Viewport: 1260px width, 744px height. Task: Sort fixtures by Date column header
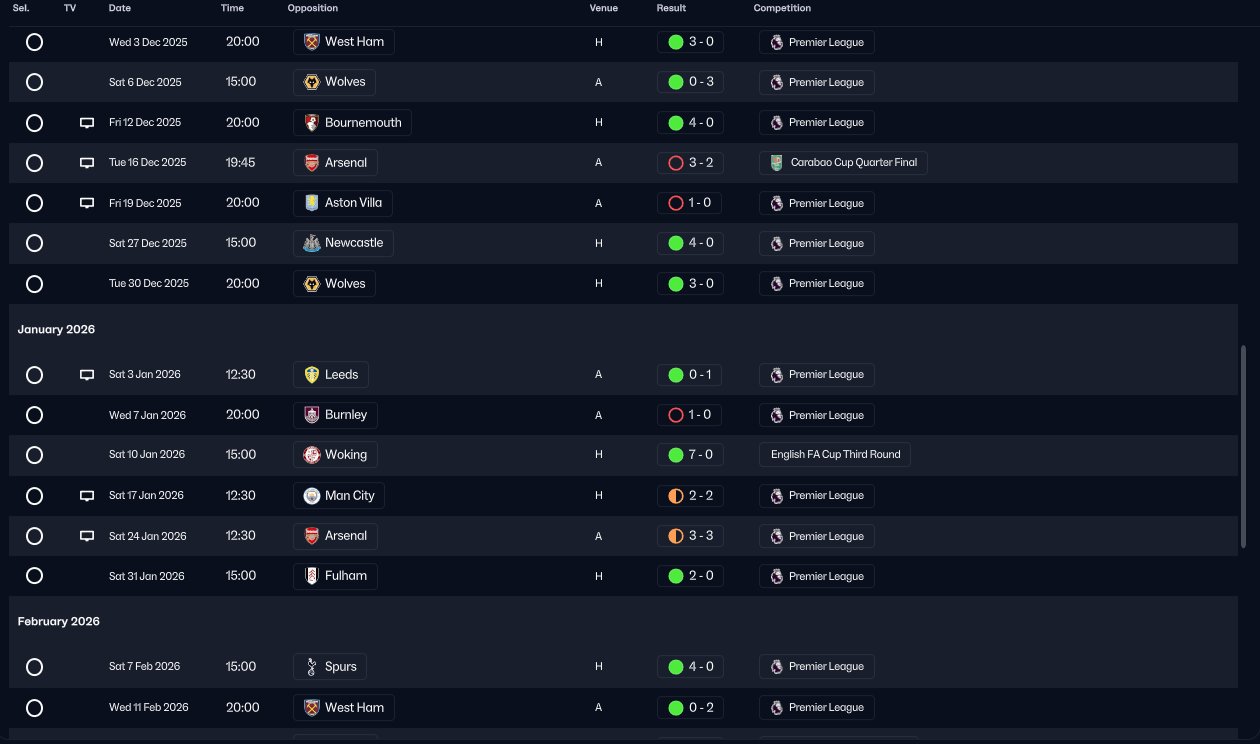tap(120, 8)
